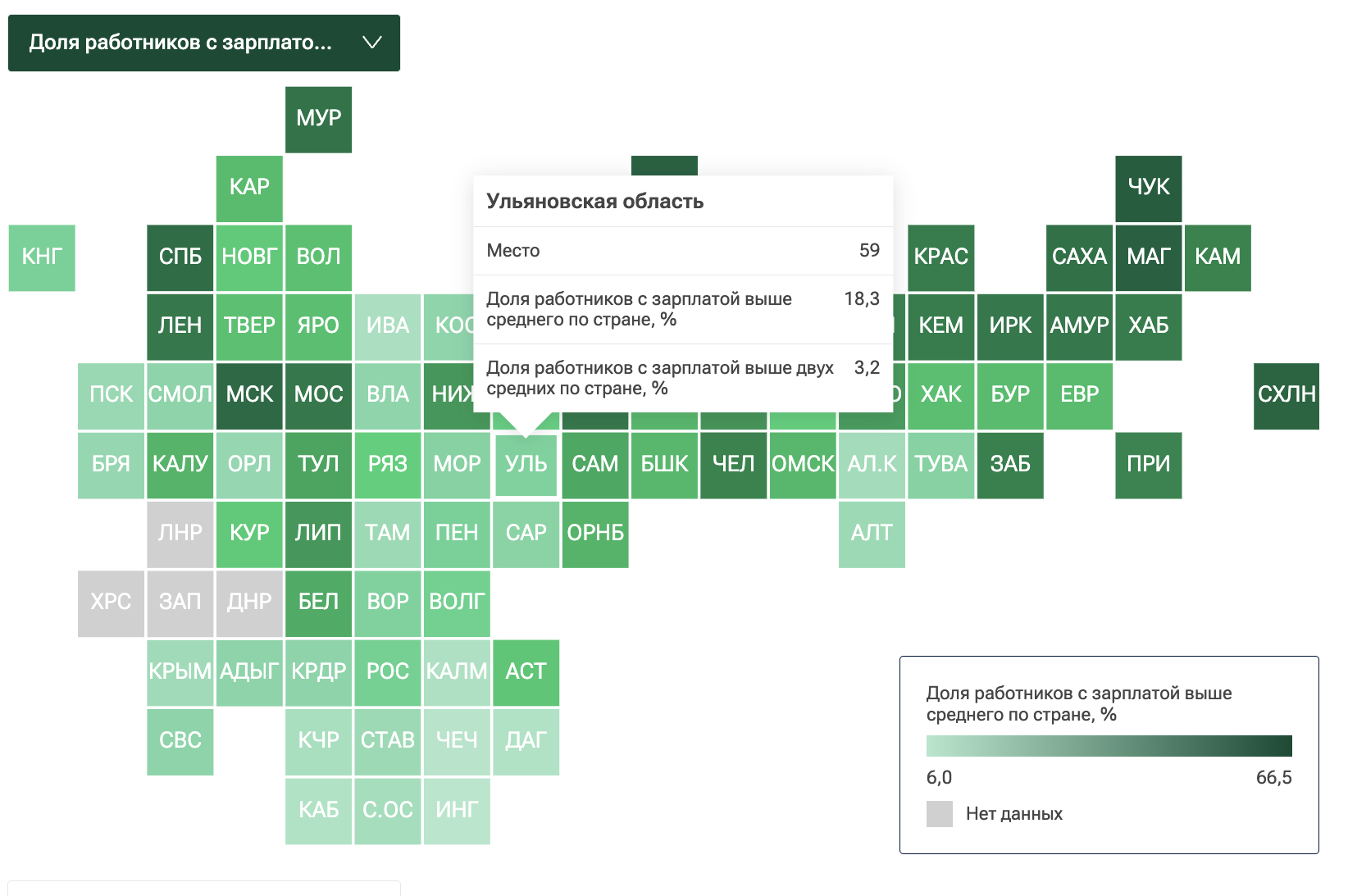Choose the ИНГ Ingushetia tile
Image resolution: width=1348 pixels, height=896 pixels.
pos(457,812)
